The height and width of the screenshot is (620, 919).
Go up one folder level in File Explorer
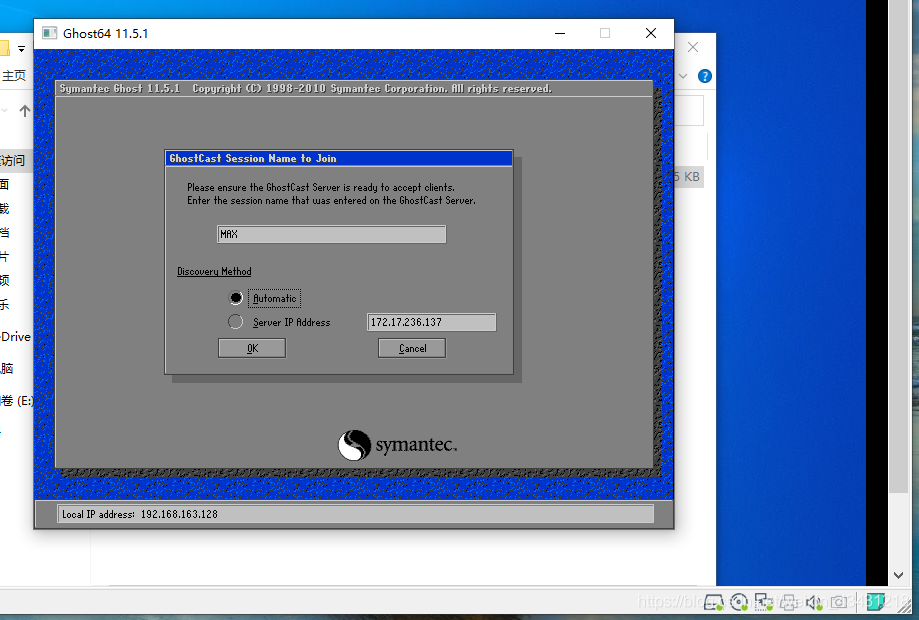(25, 111)
